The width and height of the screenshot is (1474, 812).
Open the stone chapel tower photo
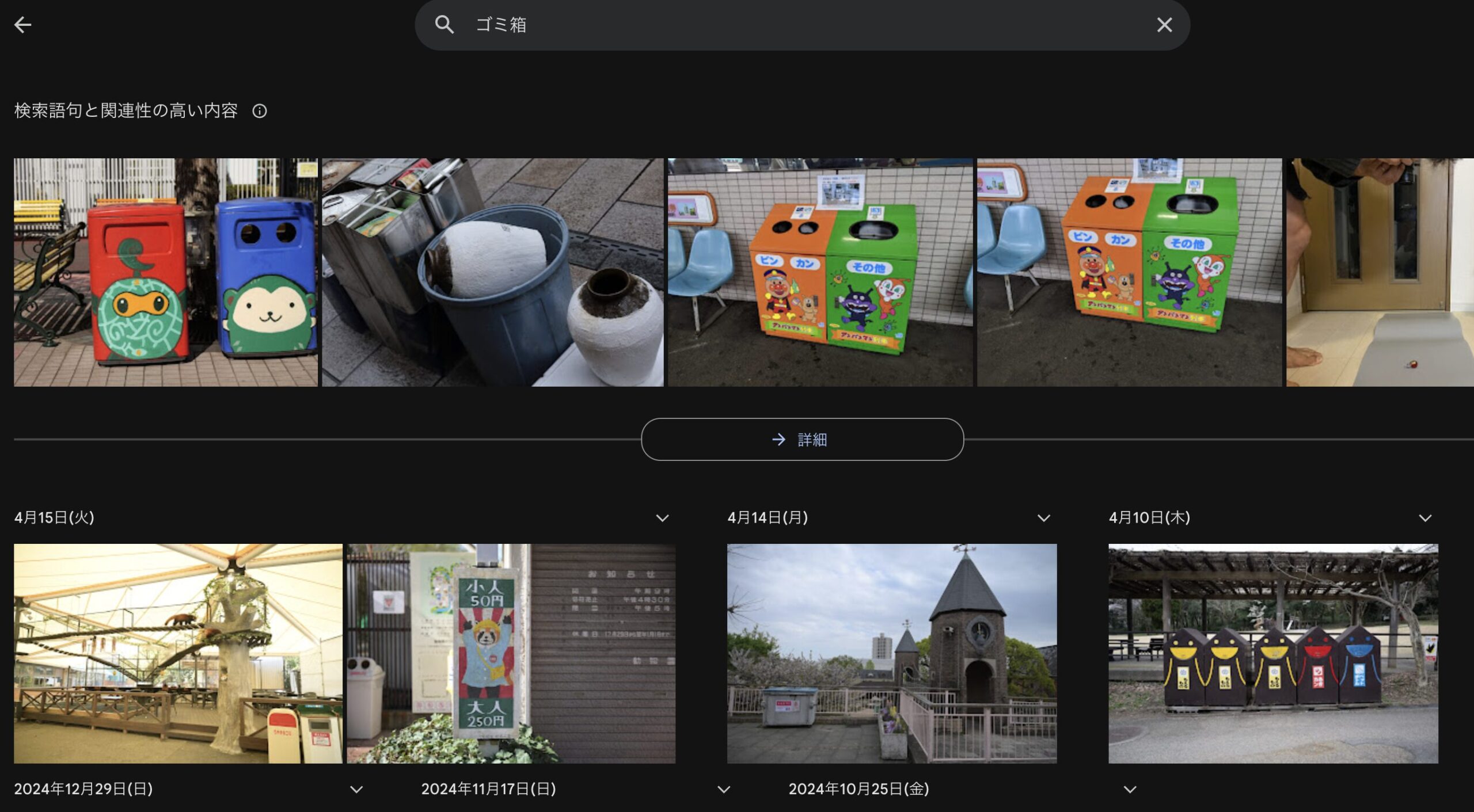pos(891,654)
